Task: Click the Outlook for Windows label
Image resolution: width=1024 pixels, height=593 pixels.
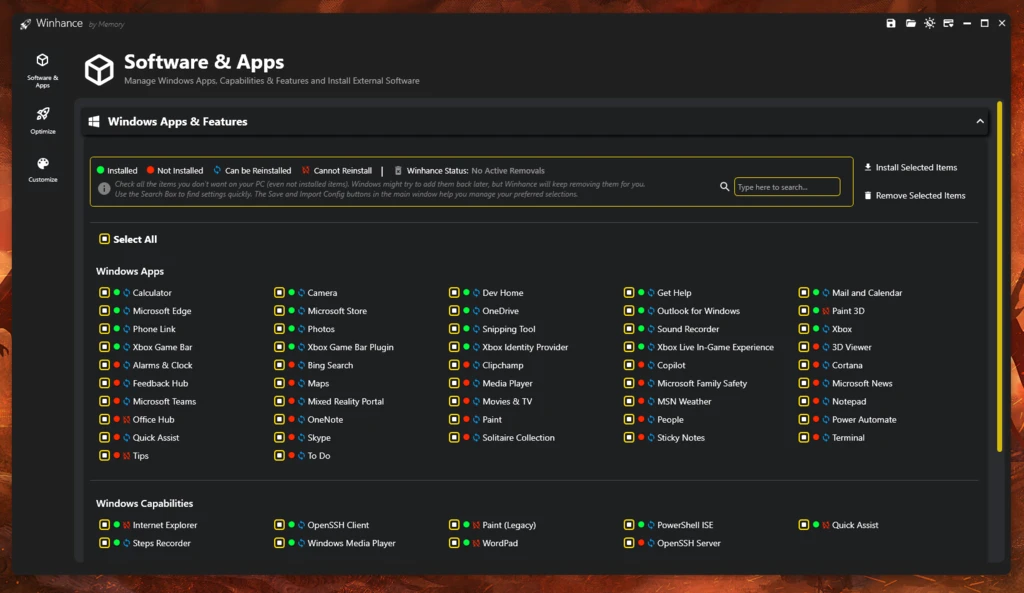Action: click(x=698, y=311)
